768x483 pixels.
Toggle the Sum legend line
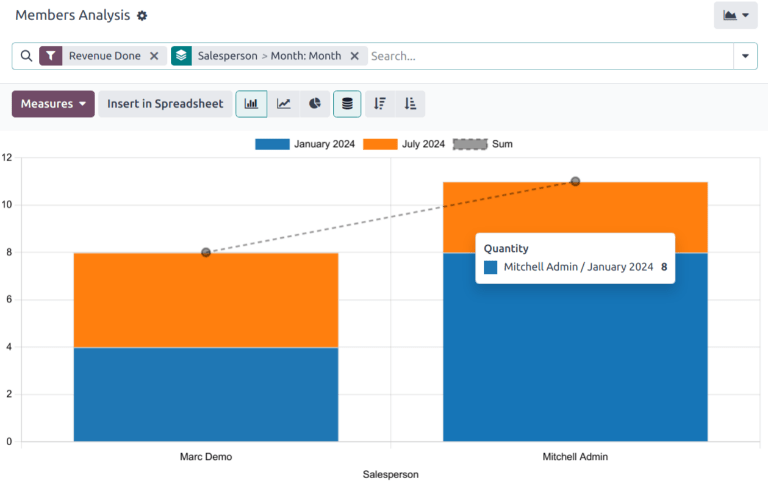(x=483, y=144)
